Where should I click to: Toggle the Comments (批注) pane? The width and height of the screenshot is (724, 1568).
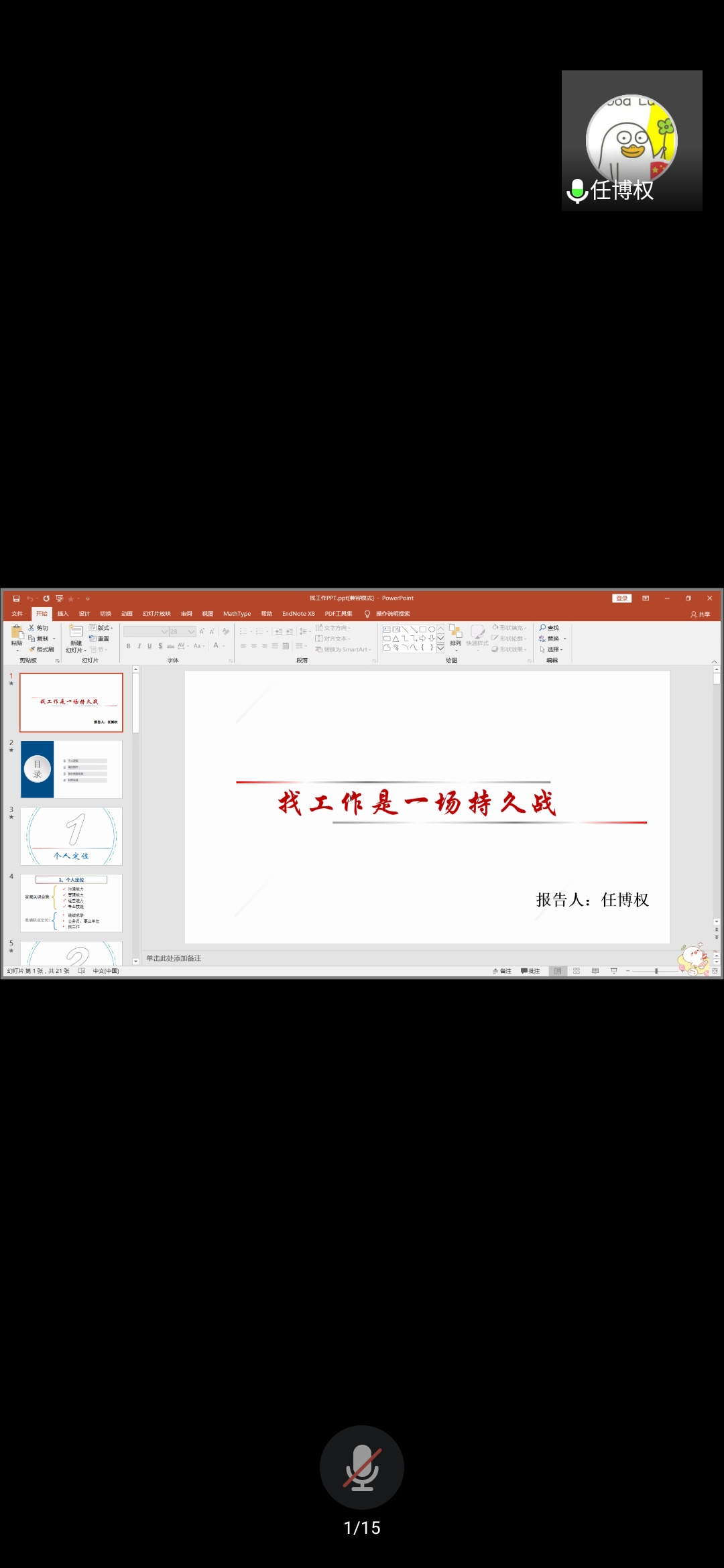530,971
